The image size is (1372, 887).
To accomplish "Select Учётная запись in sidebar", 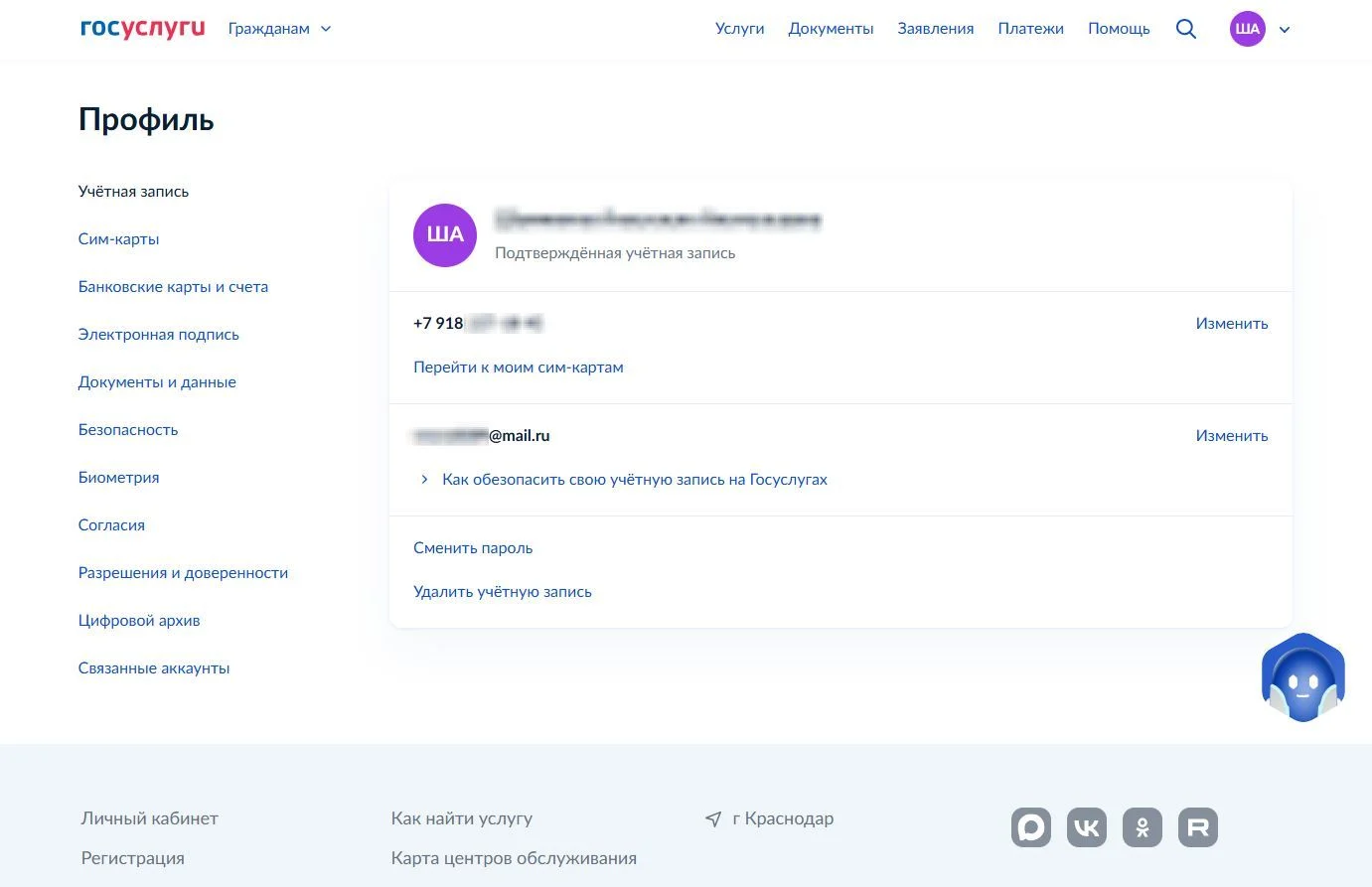I will click(x=133, y=192).
